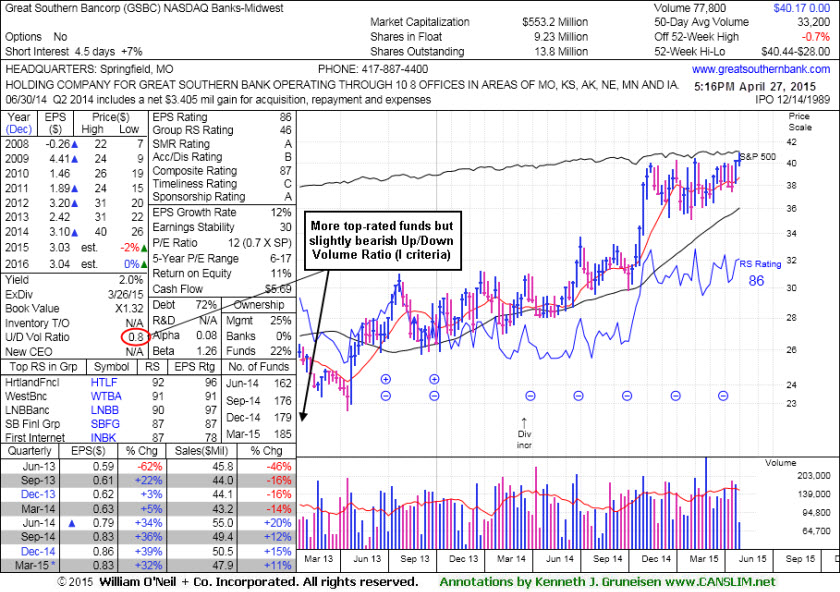The width and height of the screenshot is (840, 592).
Task: Click the Composite Rating value 87
Action: pyautogui.click(x=286, y=171)
